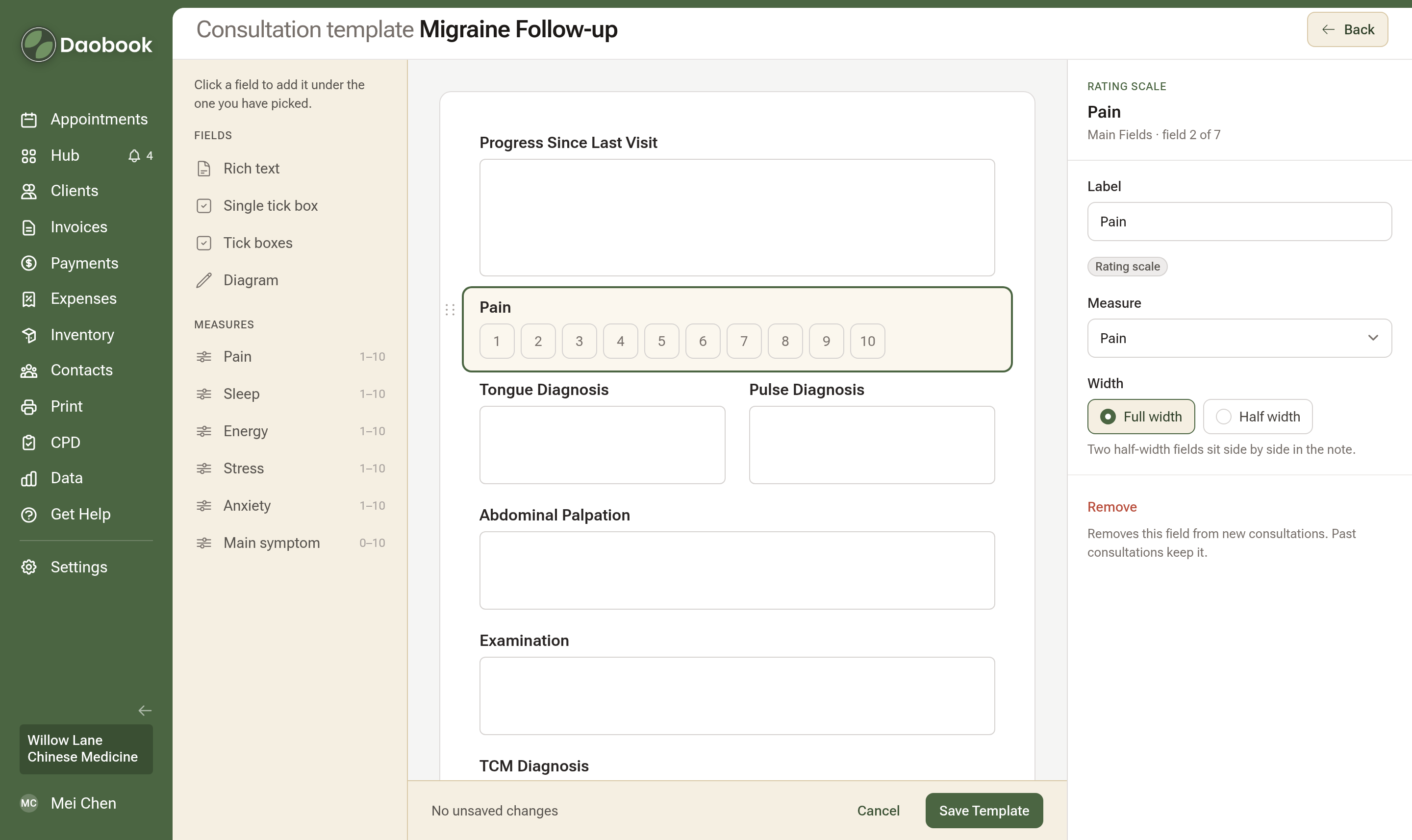Open the Print section
Viewport: 1412px width, 840px height.
pyautogui.click(x=86, y=406)
